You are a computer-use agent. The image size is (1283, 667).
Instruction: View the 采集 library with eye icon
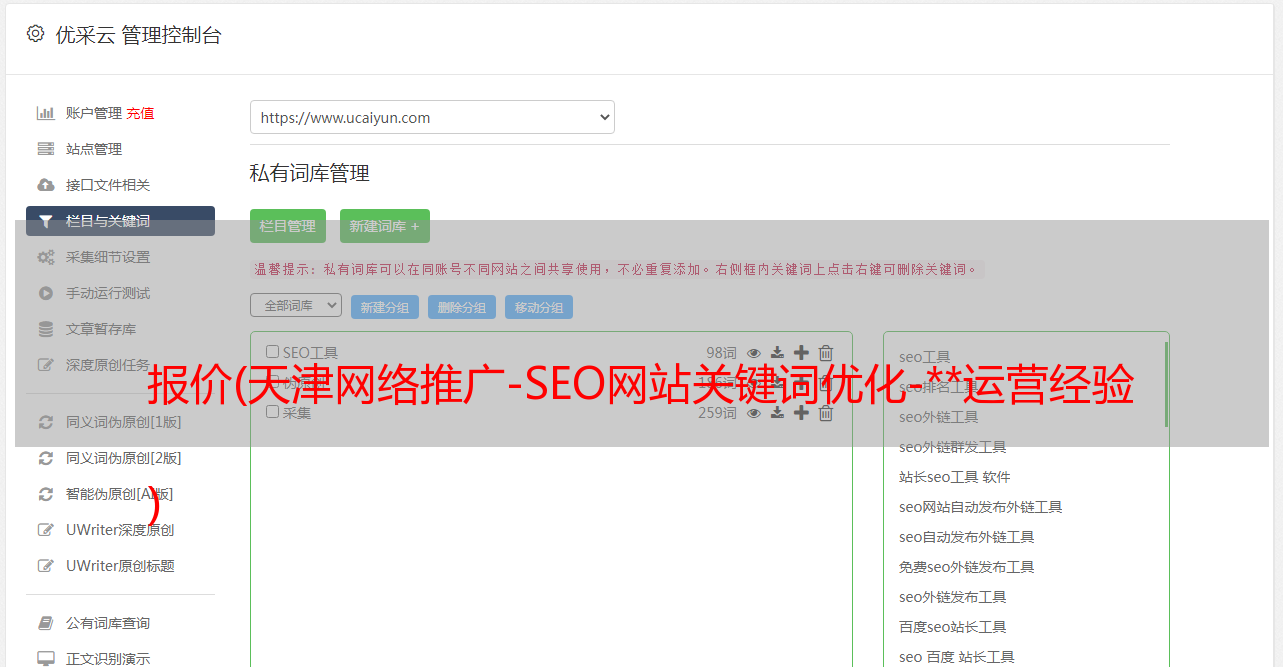[x=754, y=413]
